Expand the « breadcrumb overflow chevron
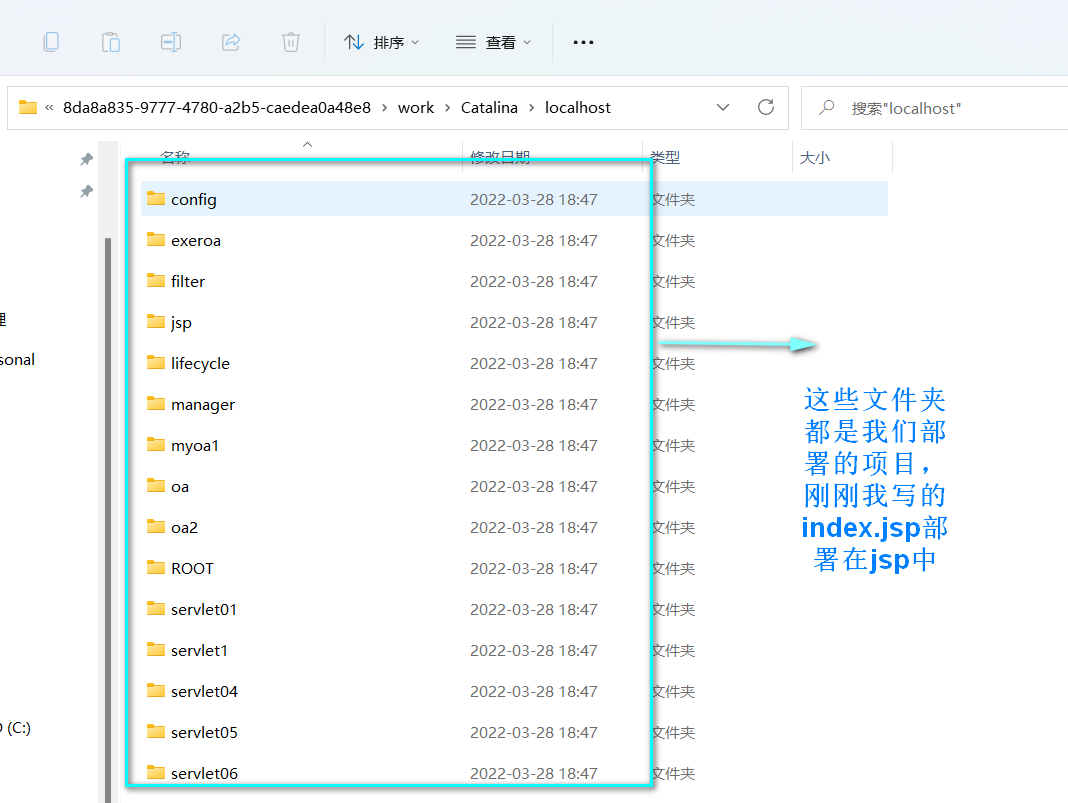This screenshot has height=803, width=1068. tap(47, 107)
